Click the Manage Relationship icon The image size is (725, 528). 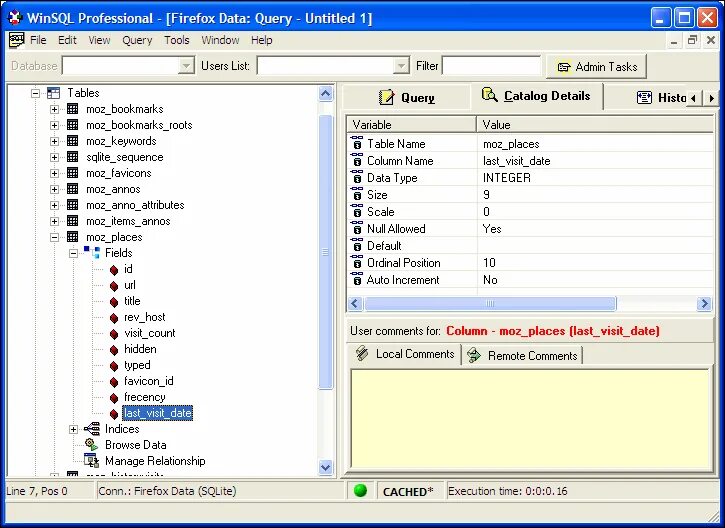pyautogui.click(x=92, y=460)
